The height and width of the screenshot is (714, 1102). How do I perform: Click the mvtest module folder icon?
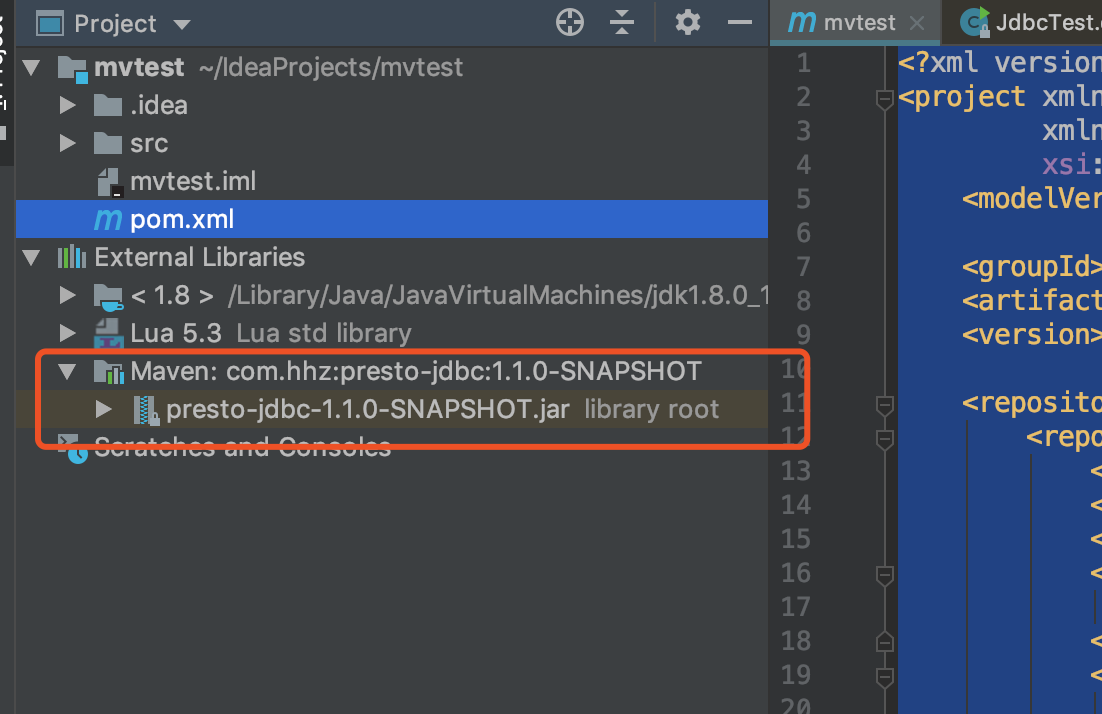tap(73, 69)
